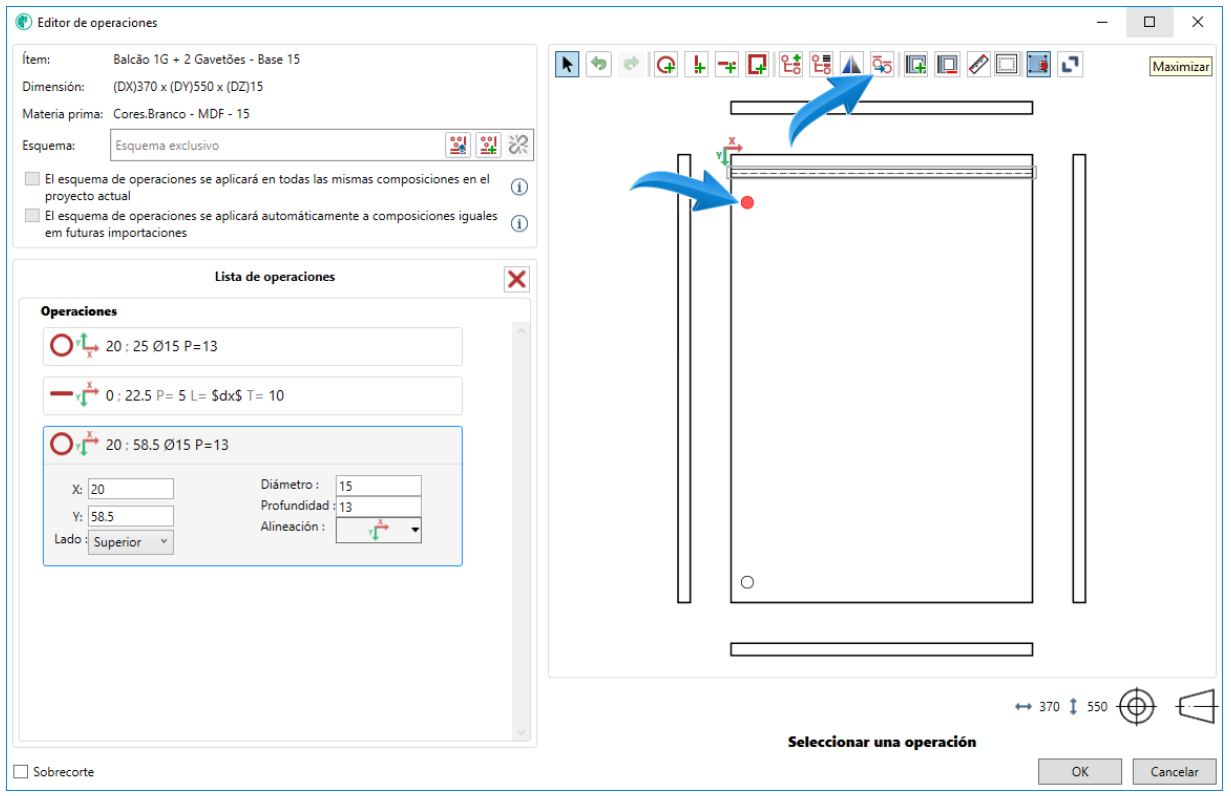Click the top edge strip of the panel

(x=881, y=108)
